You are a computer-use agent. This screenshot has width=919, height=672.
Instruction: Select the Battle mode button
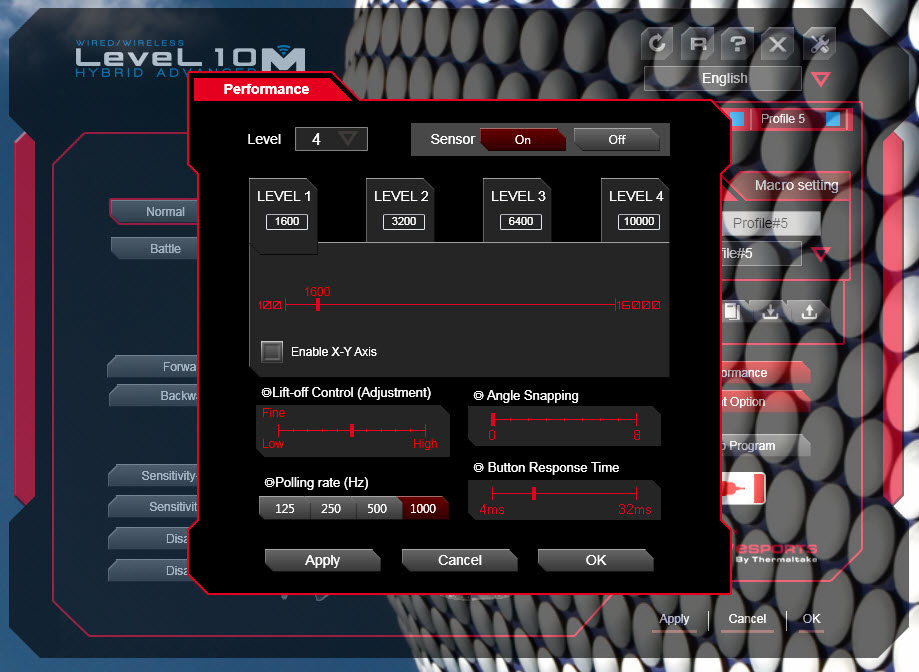pos(154,248)
